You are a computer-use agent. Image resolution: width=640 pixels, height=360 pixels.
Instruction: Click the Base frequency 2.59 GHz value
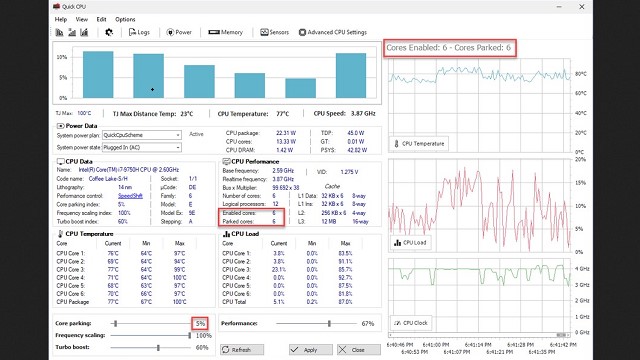tap(283, 171)
